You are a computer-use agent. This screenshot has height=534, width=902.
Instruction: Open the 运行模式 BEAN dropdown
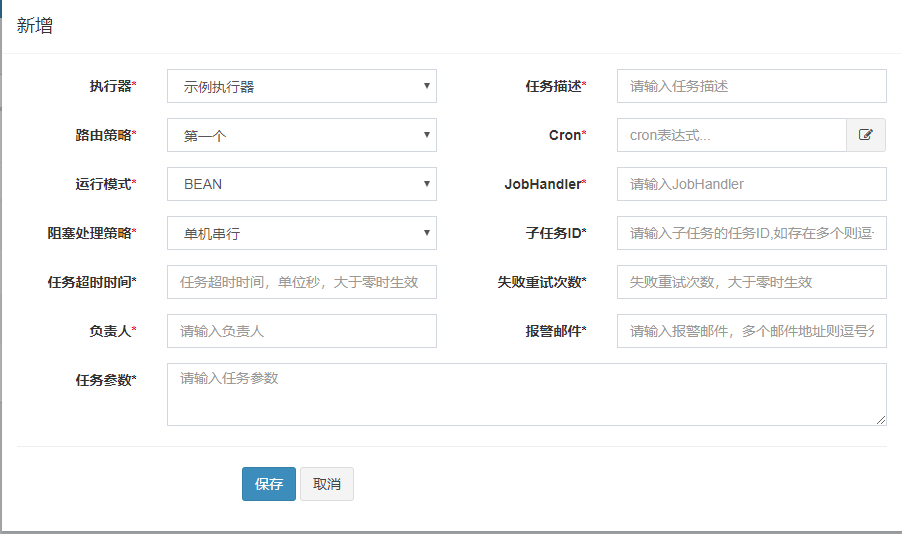click(x=302, y=184)
